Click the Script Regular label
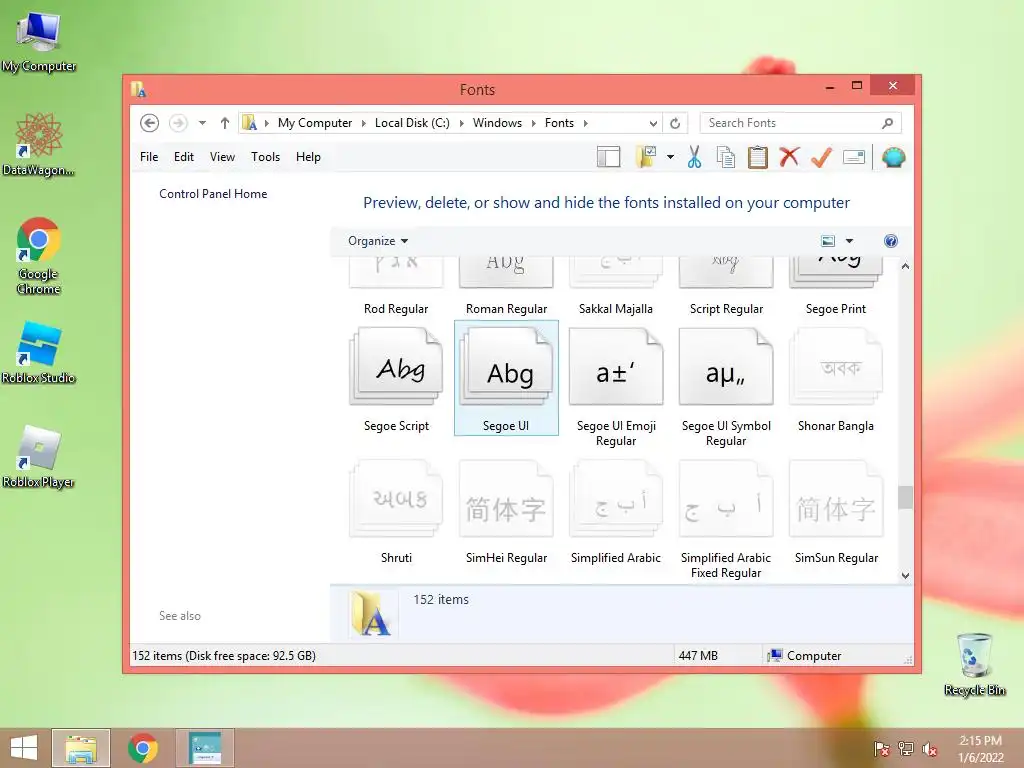This screenshot has width=1024, height=768. [726, 308]
